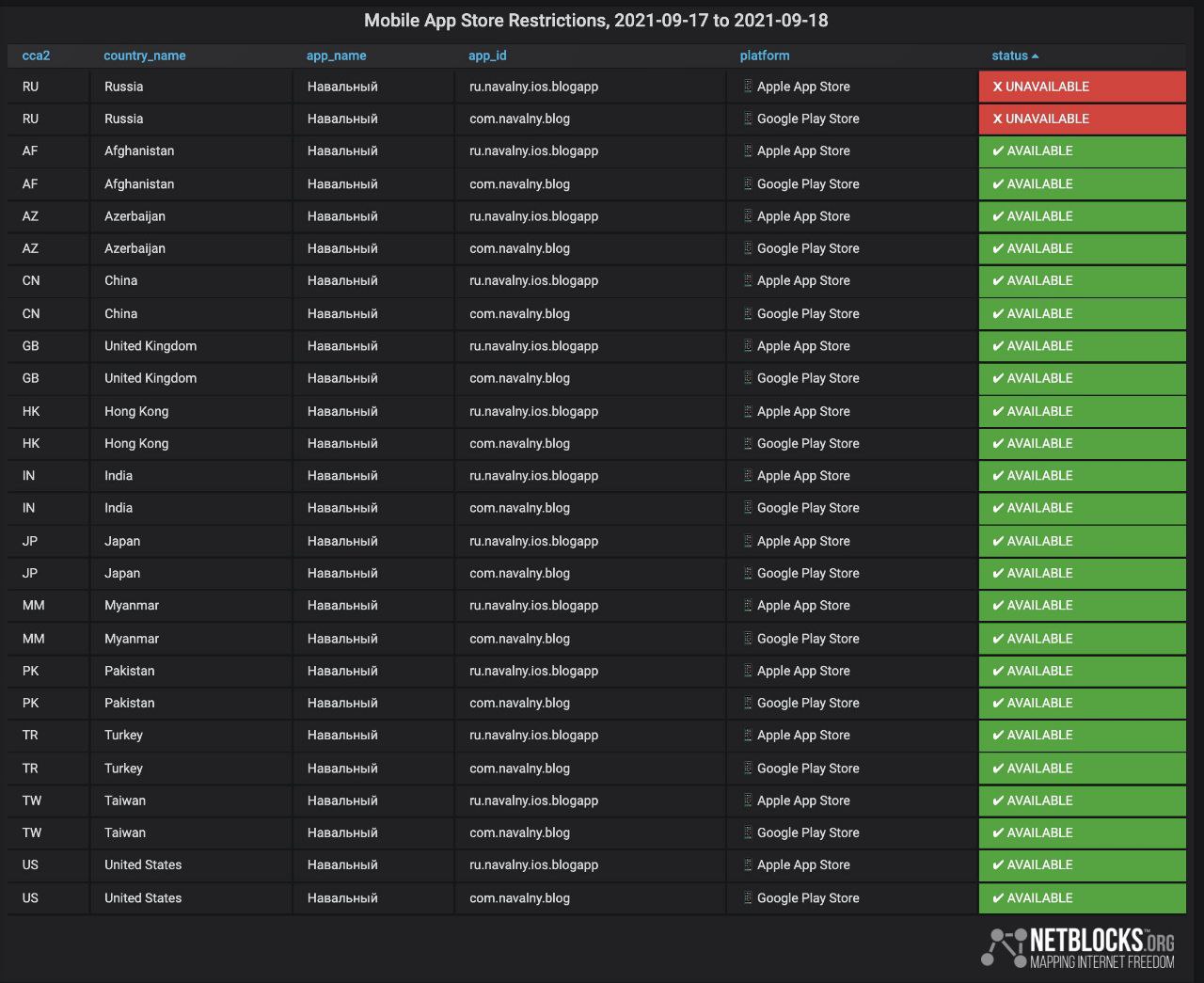Select ru.navalny.ios.blogapp in the United States row

533,865
